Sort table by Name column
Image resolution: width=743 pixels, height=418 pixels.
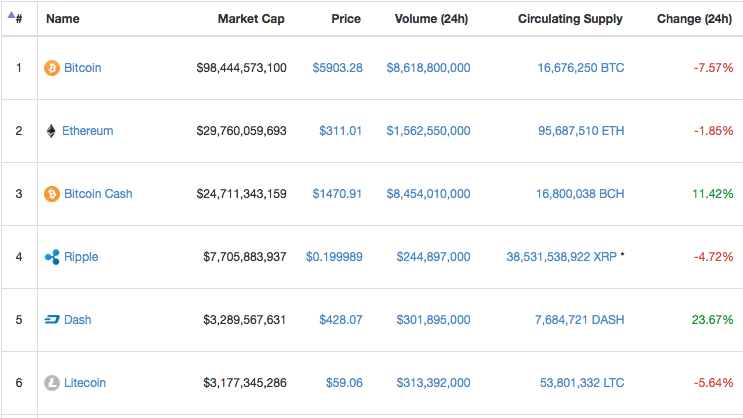[63, 19]
